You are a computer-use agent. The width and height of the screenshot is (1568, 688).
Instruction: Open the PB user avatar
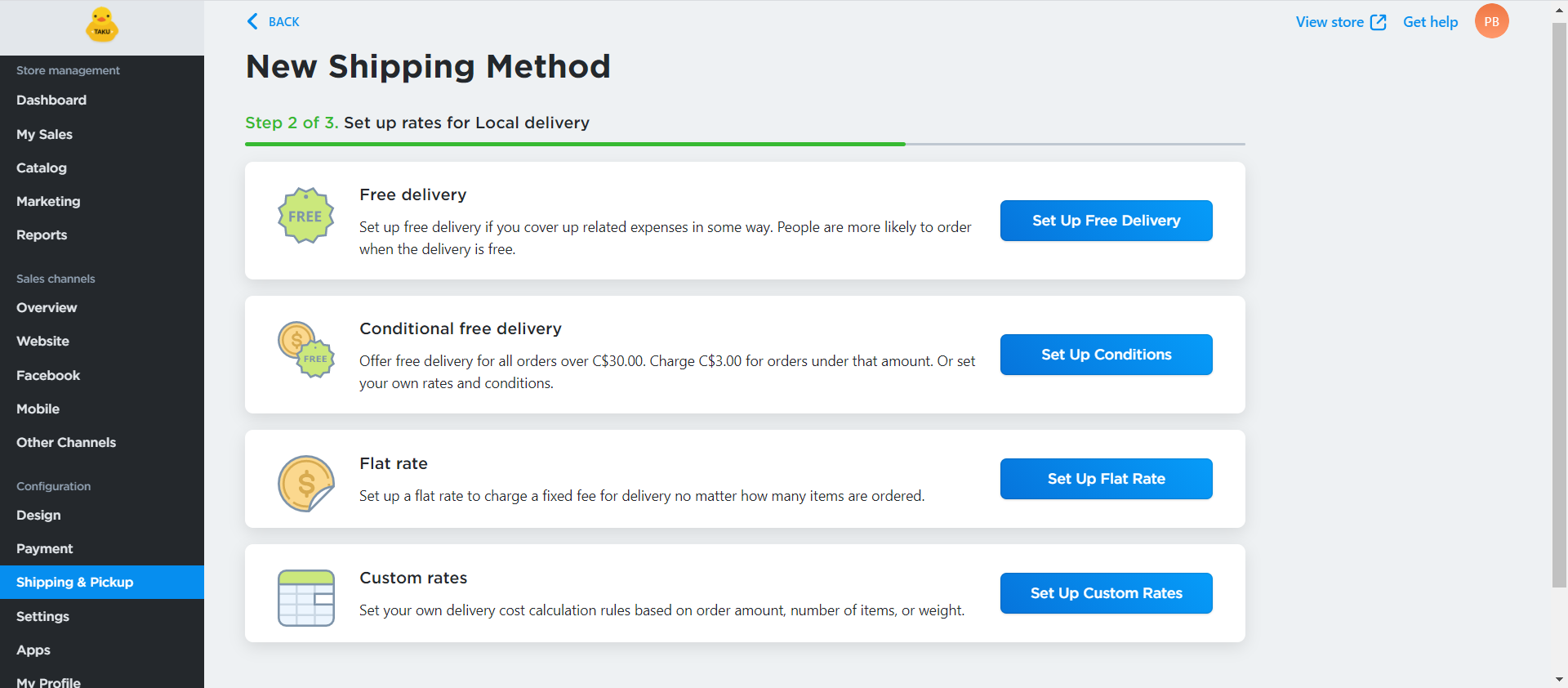1491,21
